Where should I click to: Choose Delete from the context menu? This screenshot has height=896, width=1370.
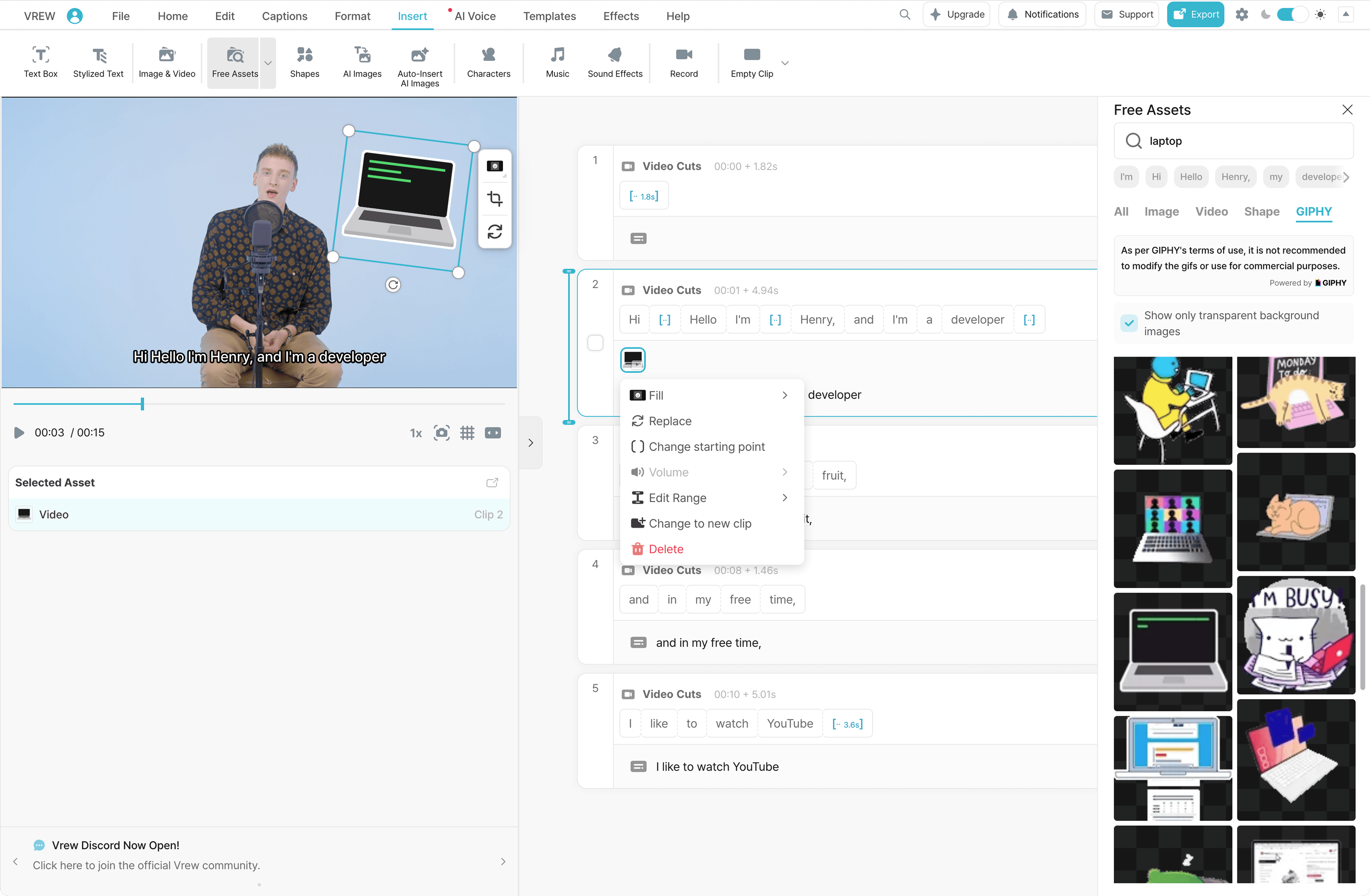[666, 549]
